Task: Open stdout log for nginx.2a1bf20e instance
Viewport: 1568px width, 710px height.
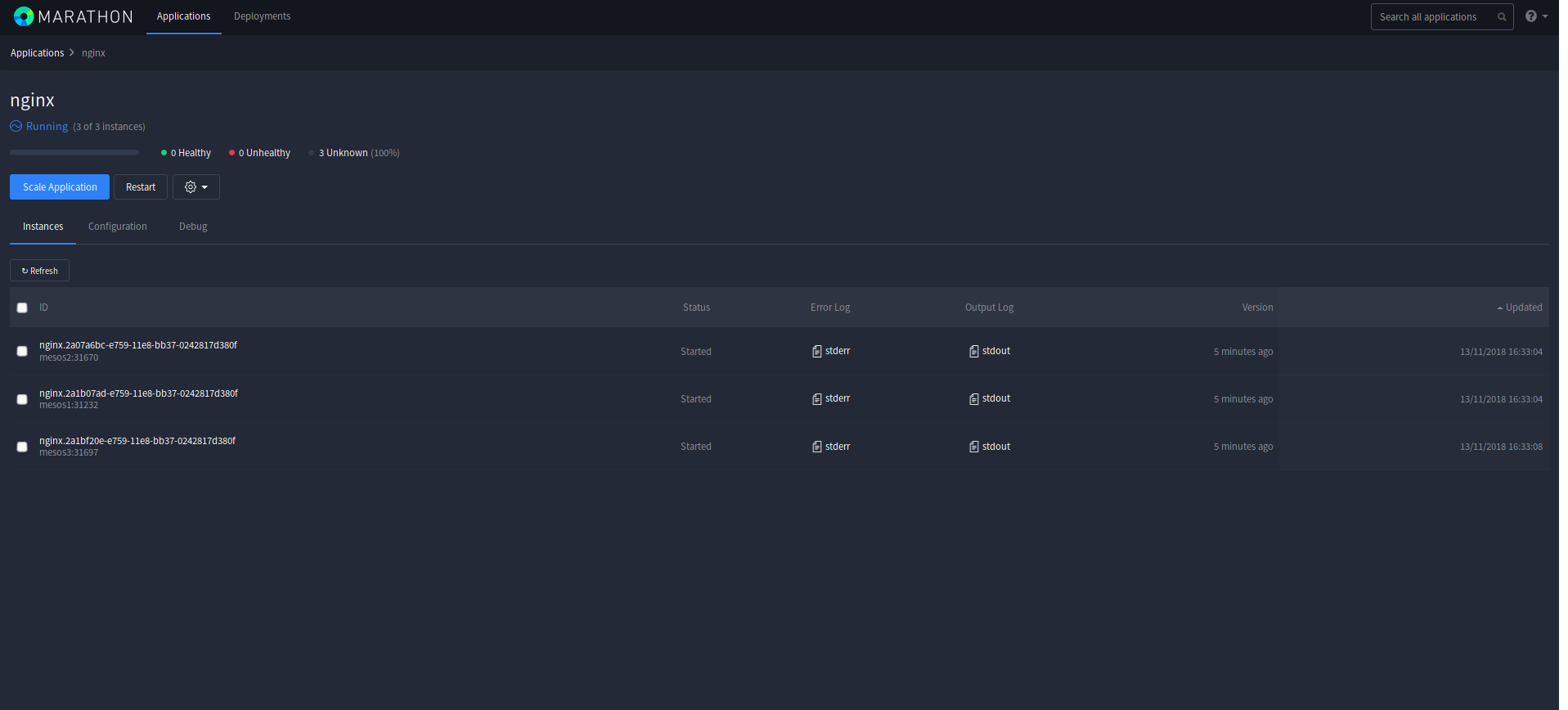Action: 990,447
